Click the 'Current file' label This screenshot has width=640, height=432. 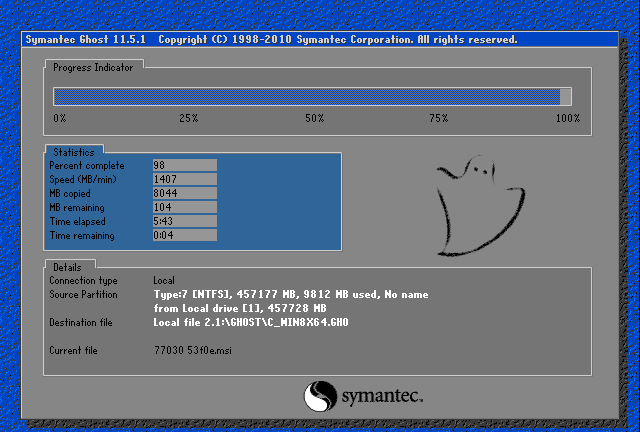pyautogui.click(x=73, y=350)
